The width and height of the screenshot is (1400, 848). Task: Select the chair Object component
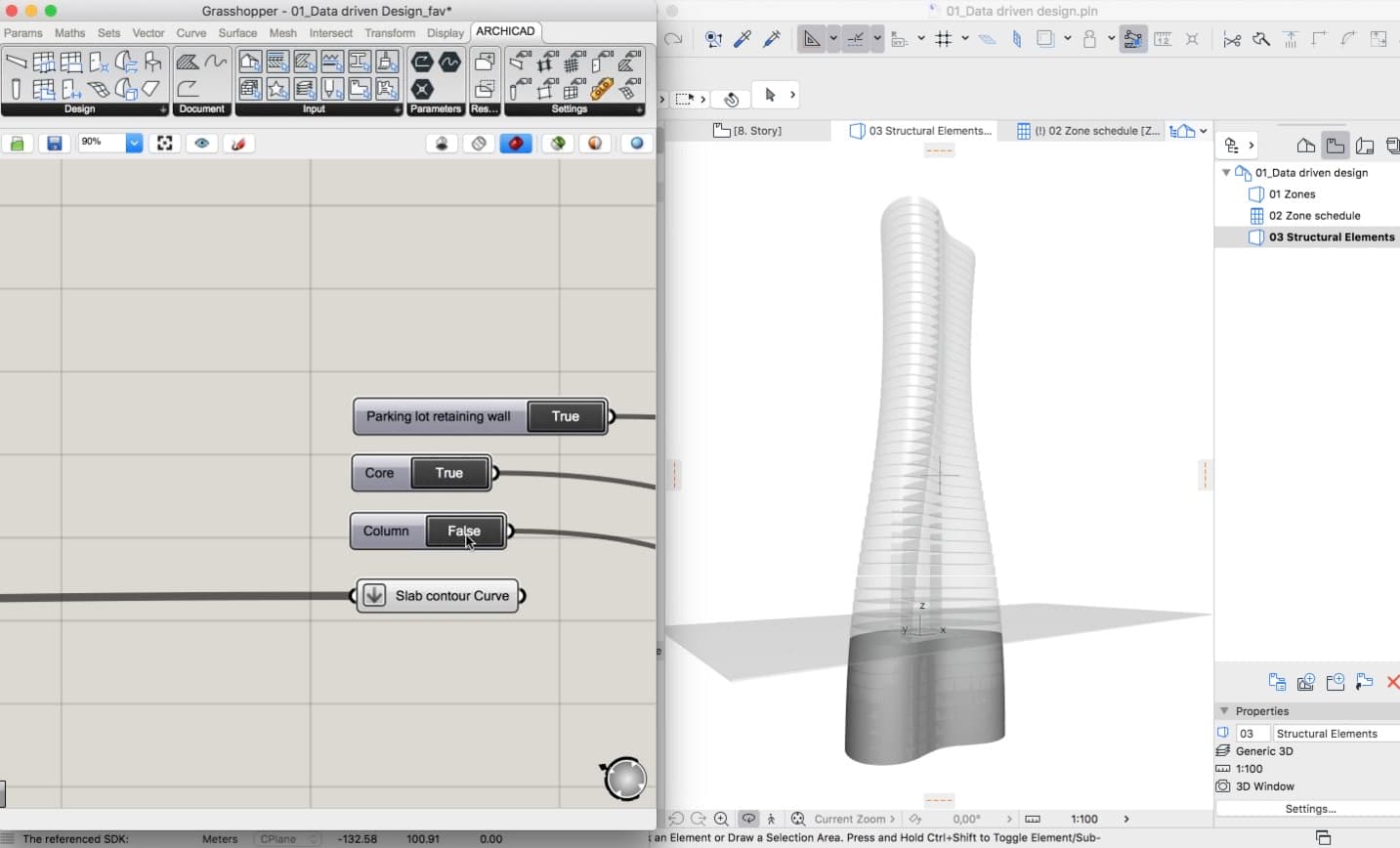point(153,62)
